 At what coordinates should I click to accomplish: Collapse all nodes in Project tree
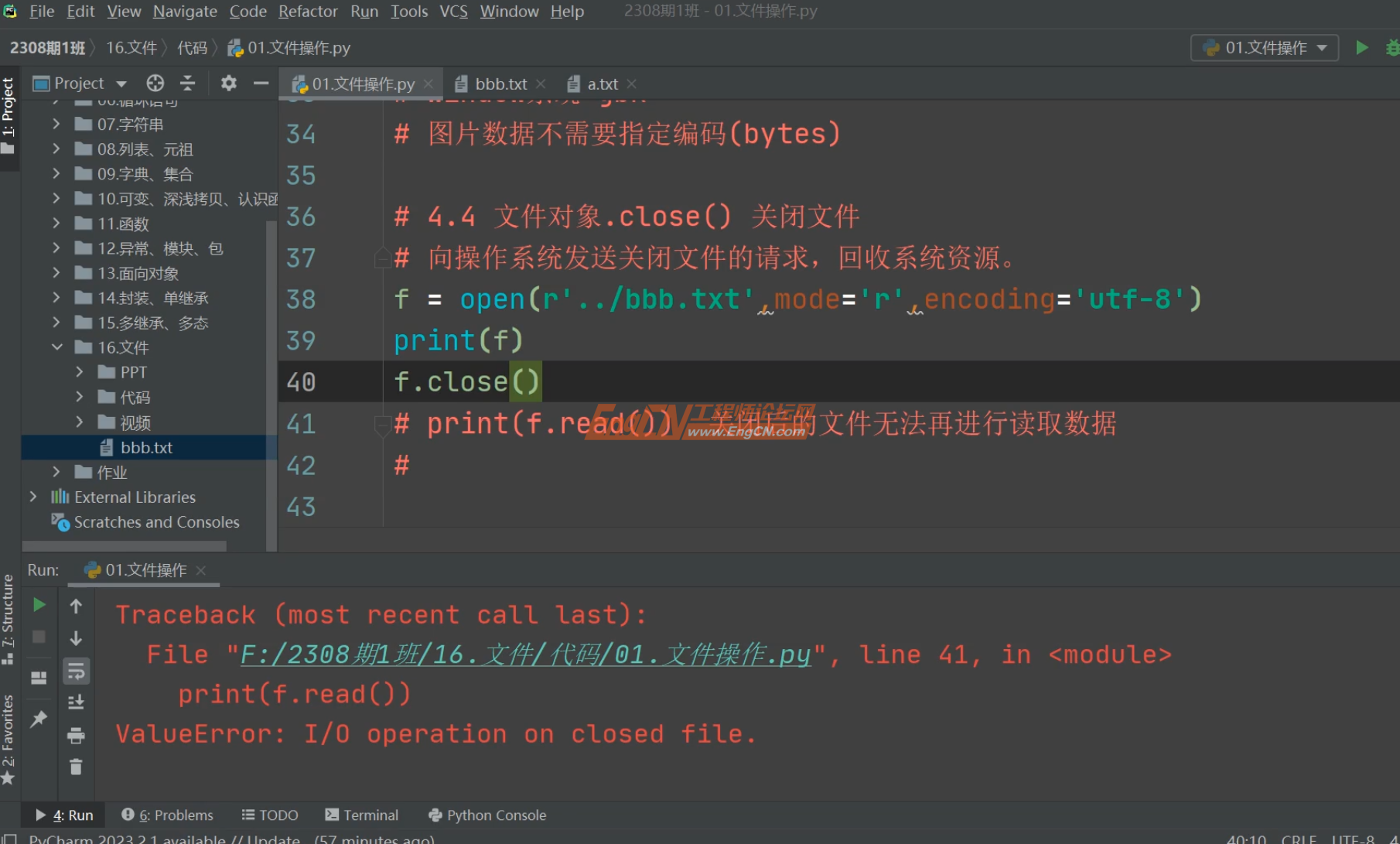point(187,83)
